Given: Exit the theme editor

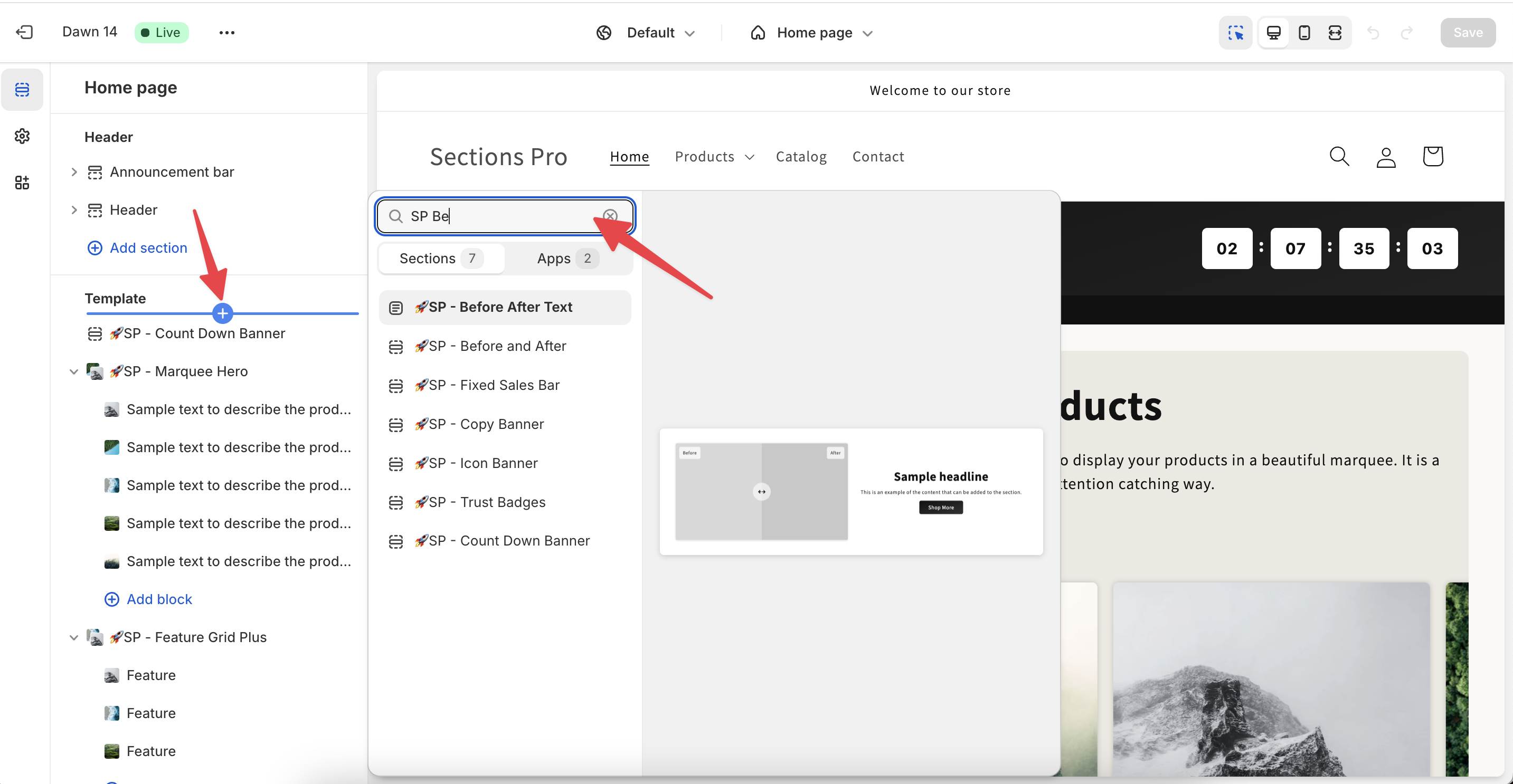Looking at the screenshot, I should tap(24, 32).
